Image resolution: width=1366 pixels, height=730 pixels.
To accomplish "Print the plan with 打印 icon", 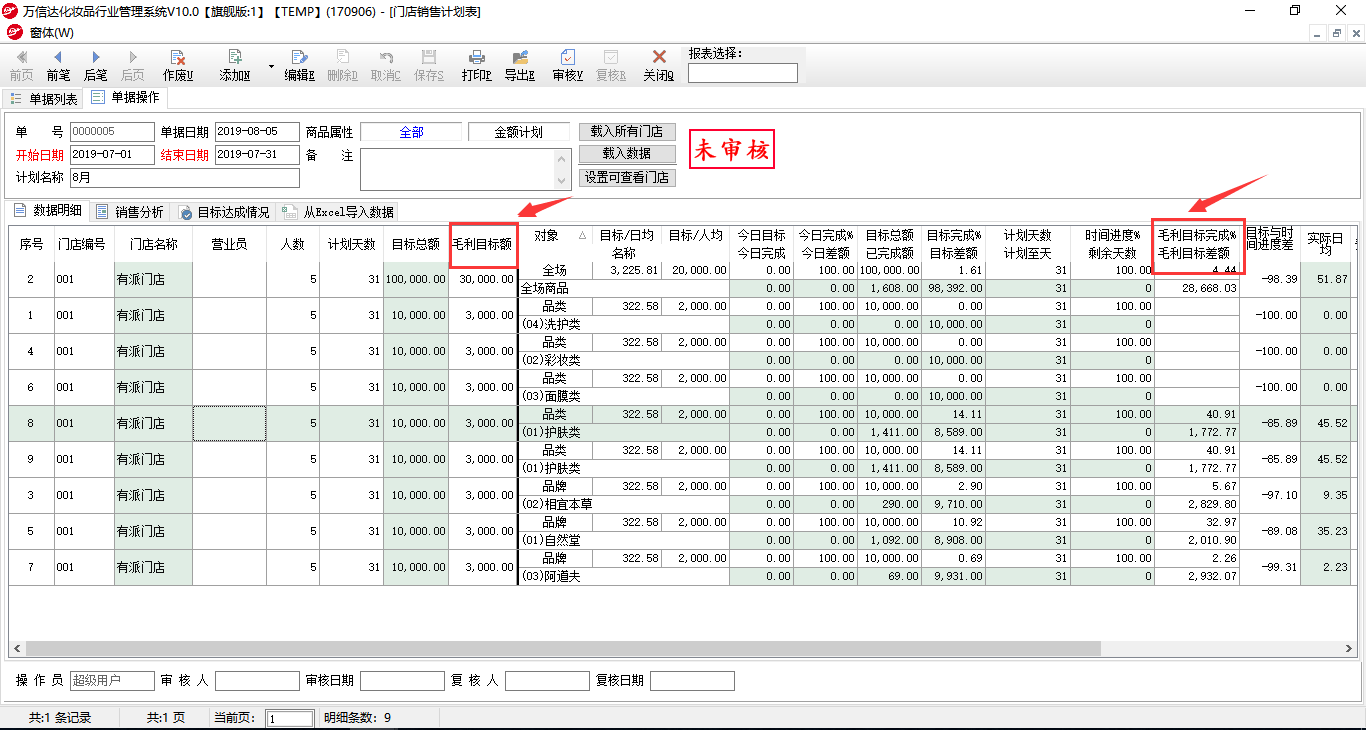I will [477, 65].
